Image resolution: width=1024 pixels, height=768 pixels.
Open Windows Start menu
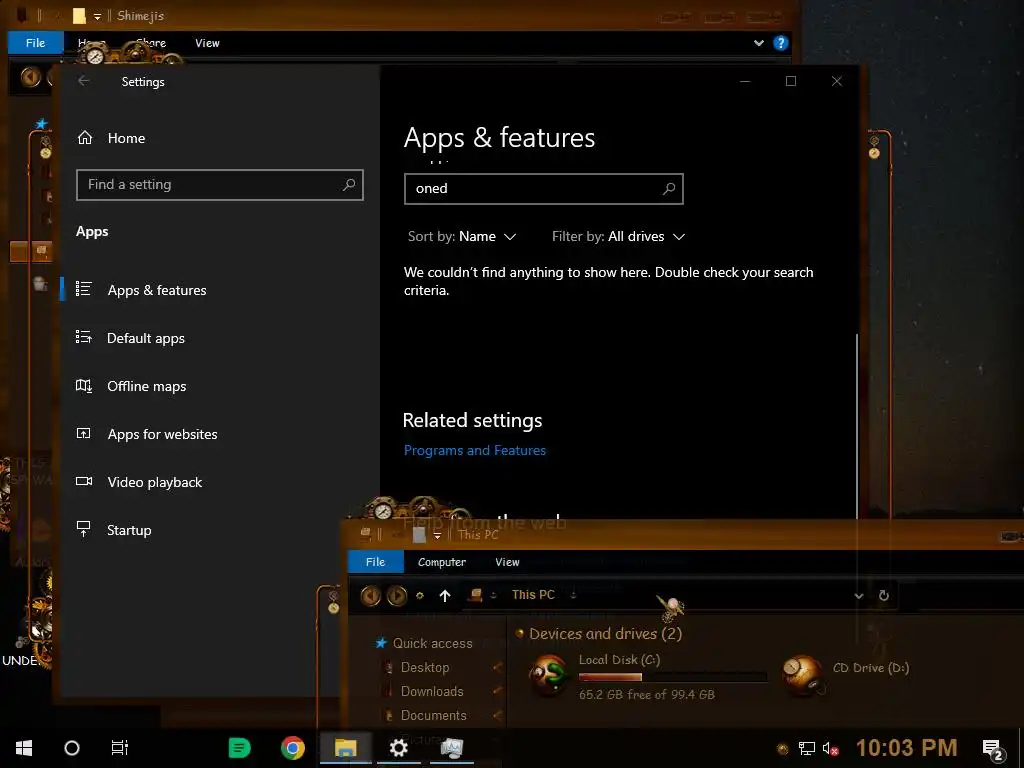24,748
